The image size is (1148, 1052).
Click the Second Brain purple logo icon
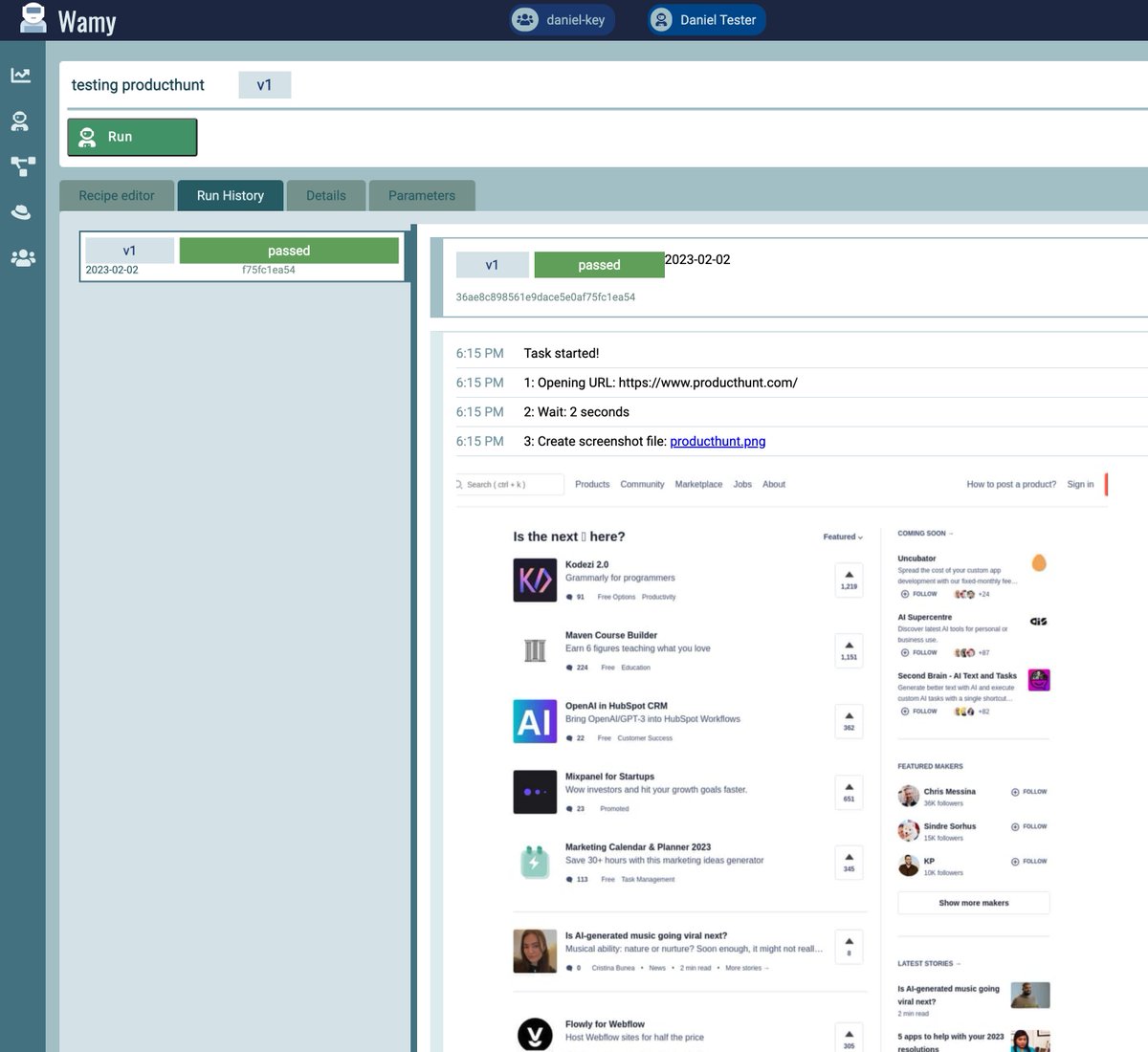pos(1039,680)
